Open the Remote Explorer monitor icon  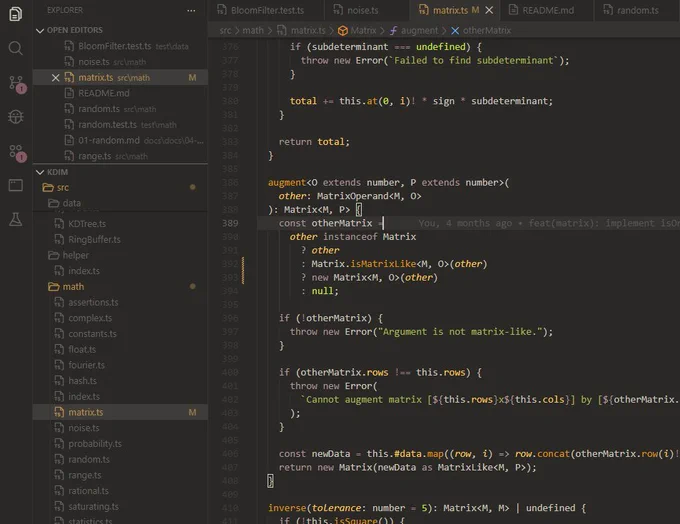click(16, 186)
